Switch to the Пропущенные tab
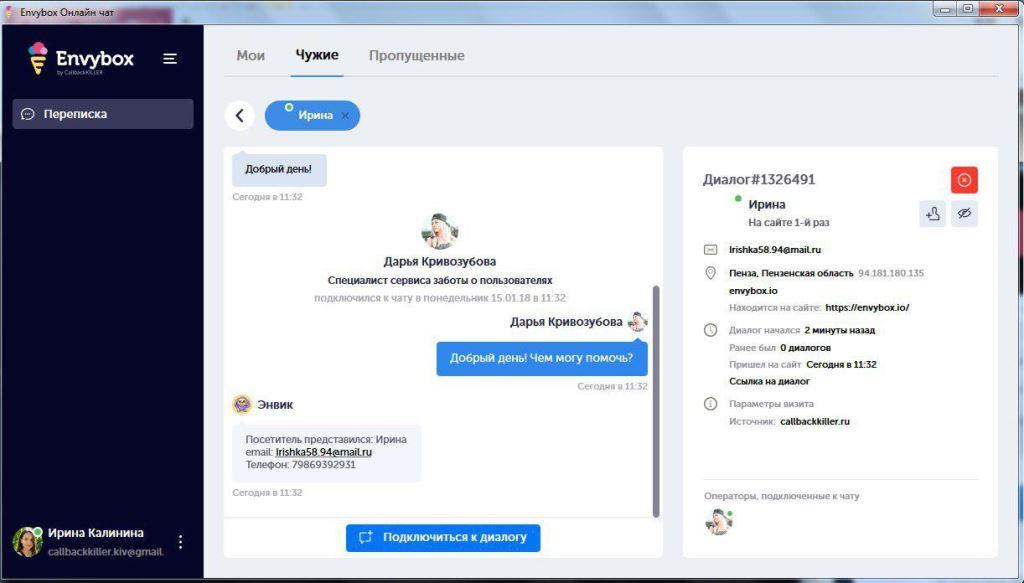Viewport: 1024px width, 583px height. [417, 55]
